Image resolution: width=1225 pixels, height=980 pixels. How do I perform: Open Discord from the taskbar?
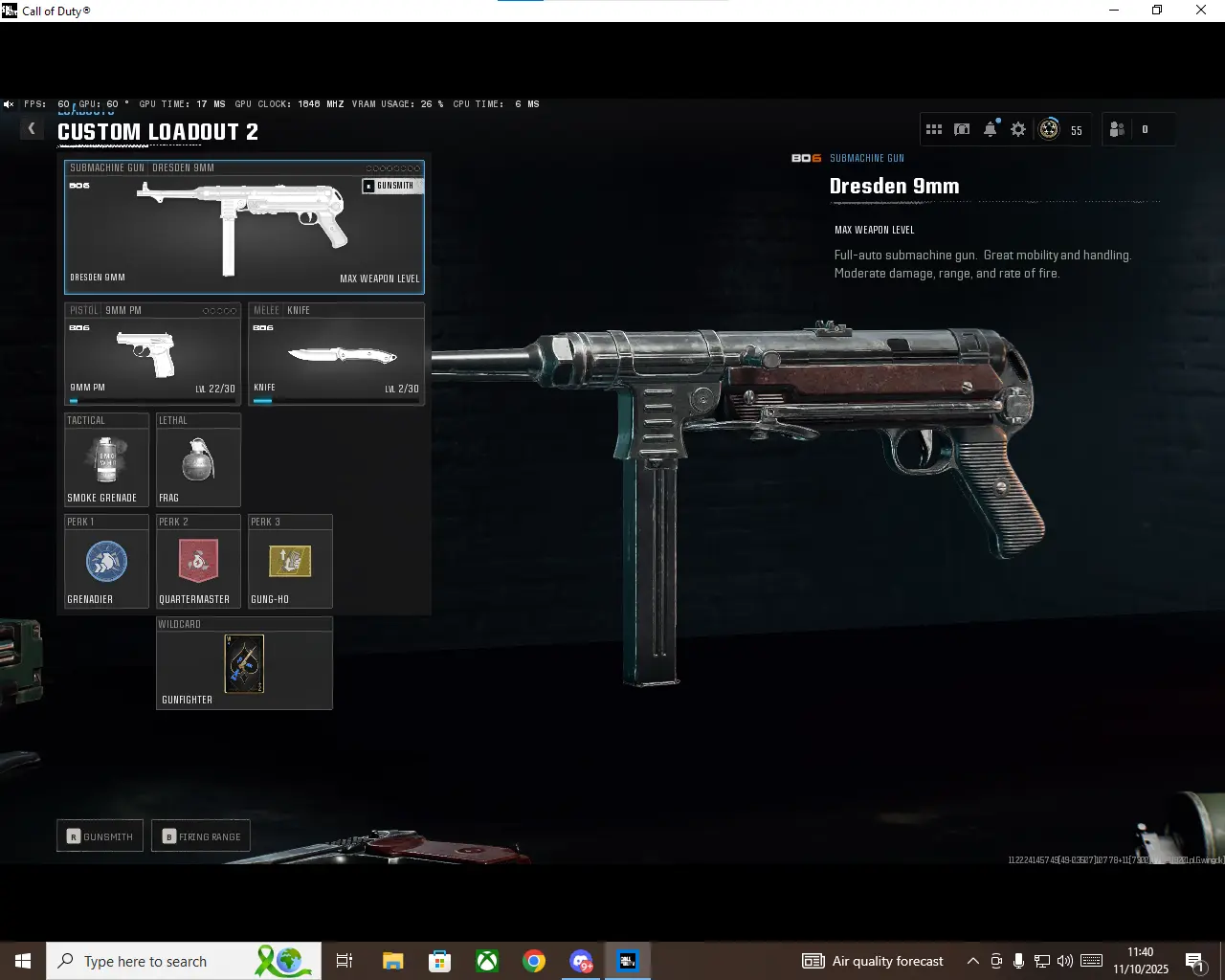581,961
